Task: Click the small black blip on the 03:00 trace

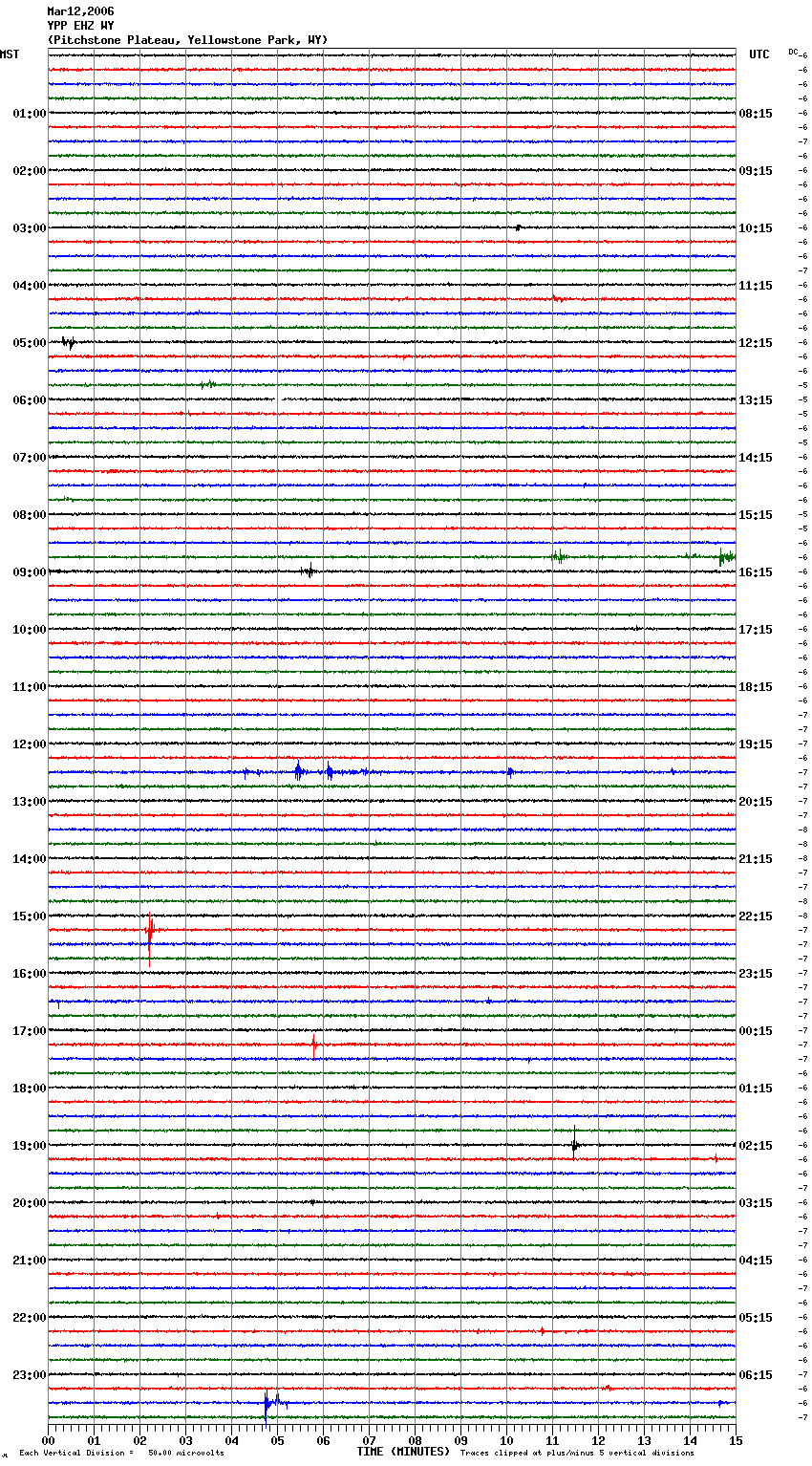Action: (518, 227)
